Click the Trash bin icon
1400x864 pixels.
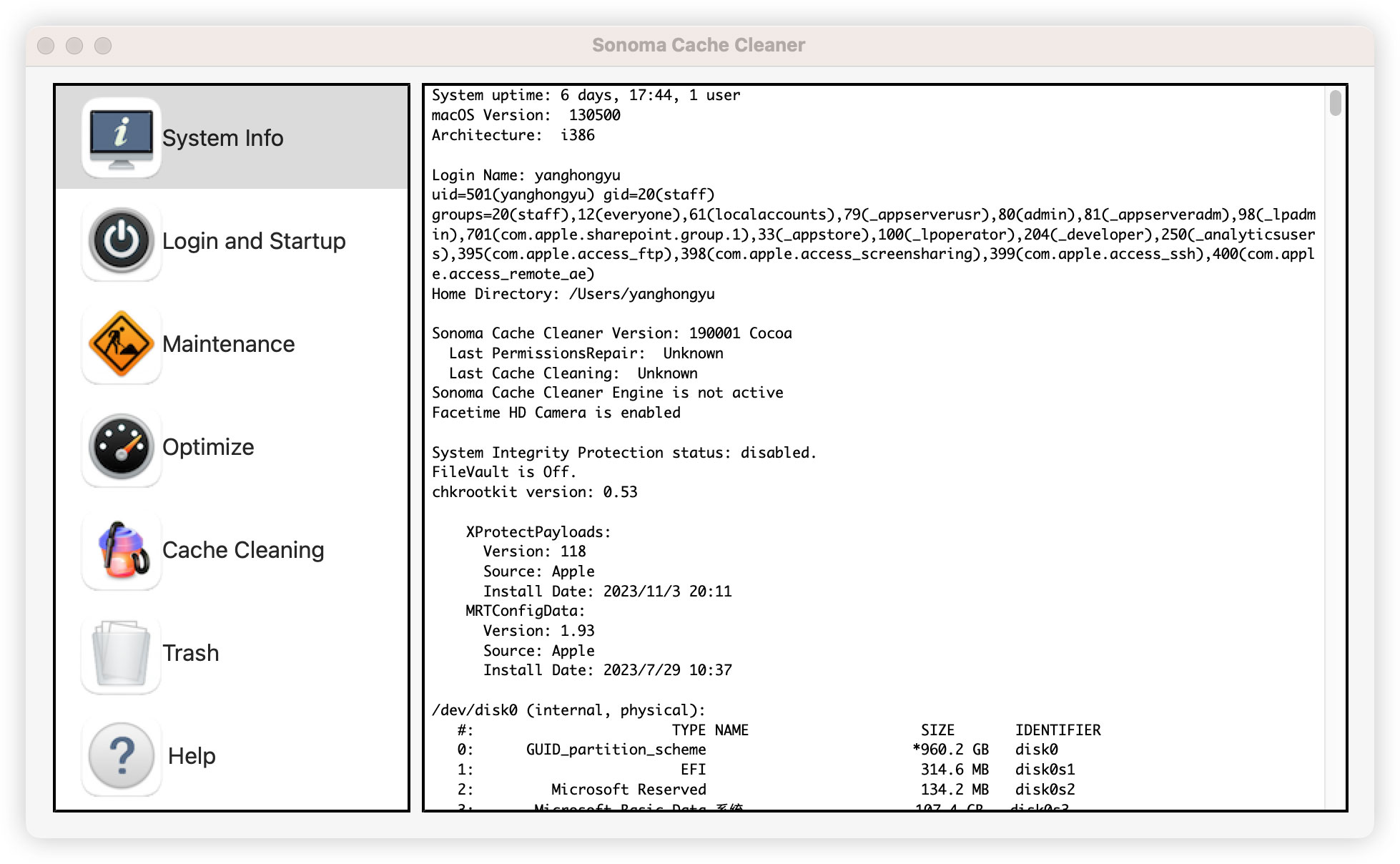[122, 652]
